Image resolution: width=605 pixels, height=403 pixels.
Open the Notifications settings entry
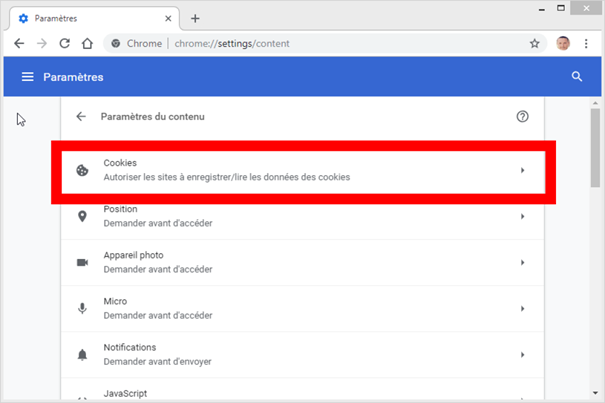pos(300,354)
